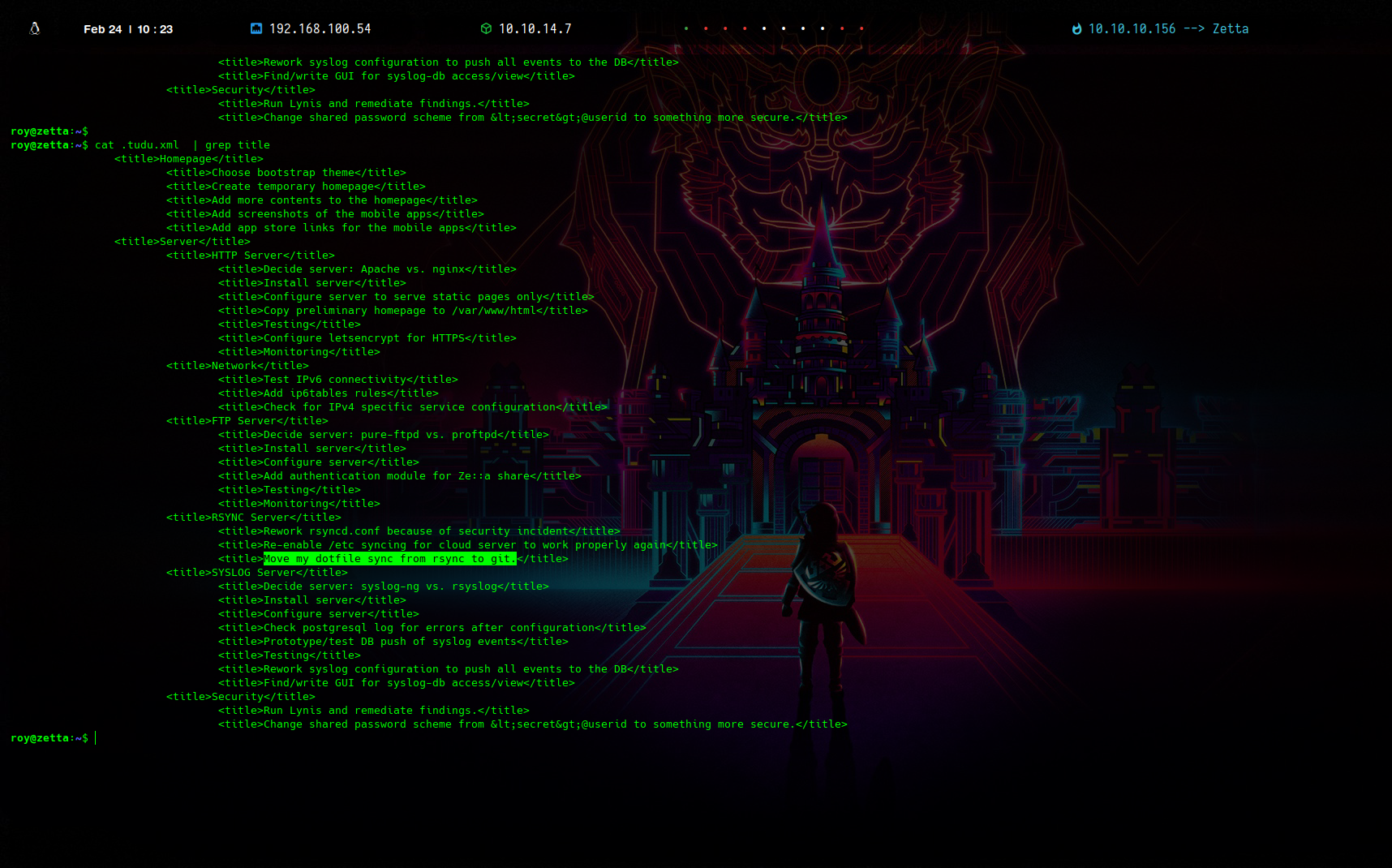Click 'Rework rsyncd.conf because of security incident' line

pos(419,531)
